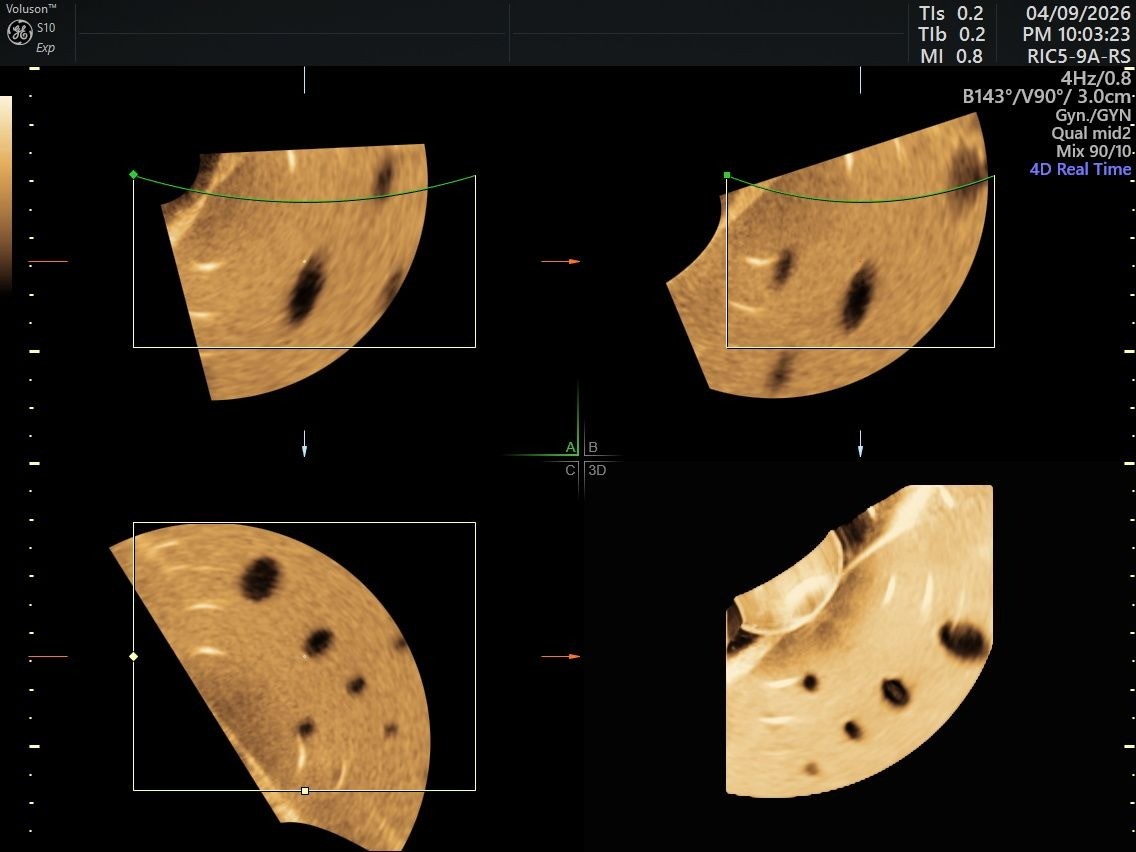Select the green square render-start handle in panel B
Viewport: 1136px width, 852px height.
pos(727,175)
